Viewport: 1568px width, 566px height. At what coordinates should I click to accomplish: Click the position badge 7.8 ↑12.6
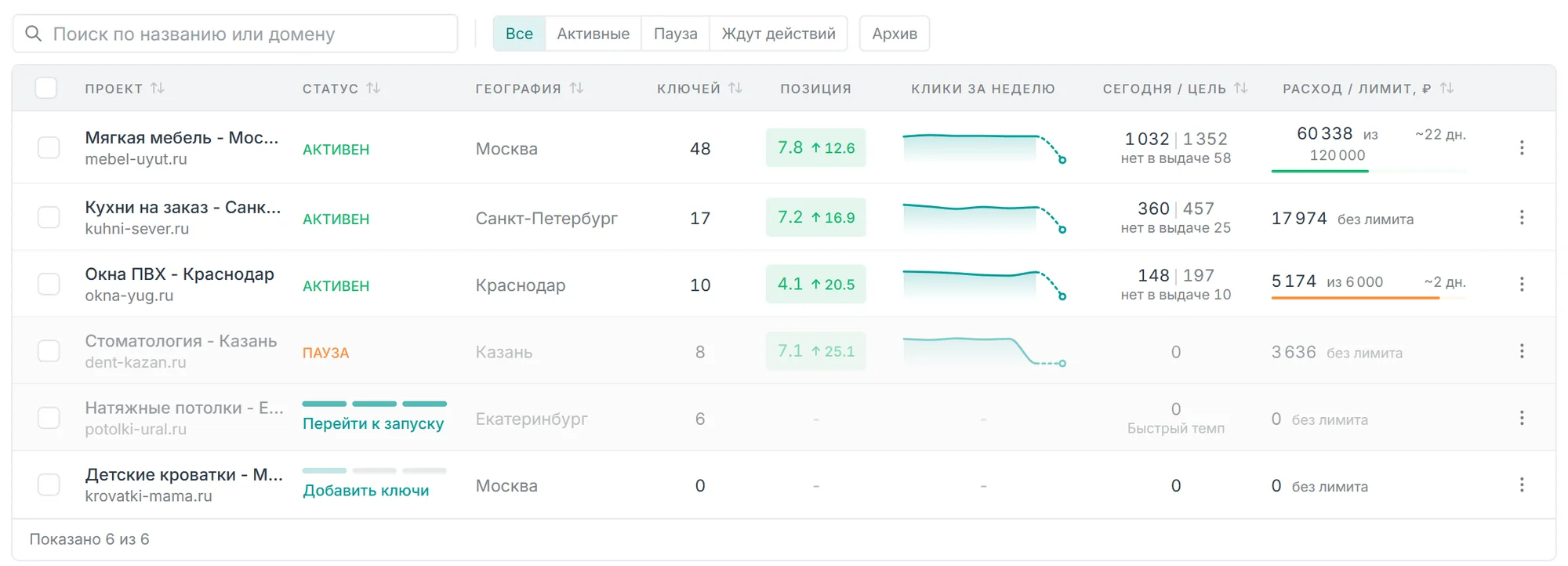coord(816,147)
